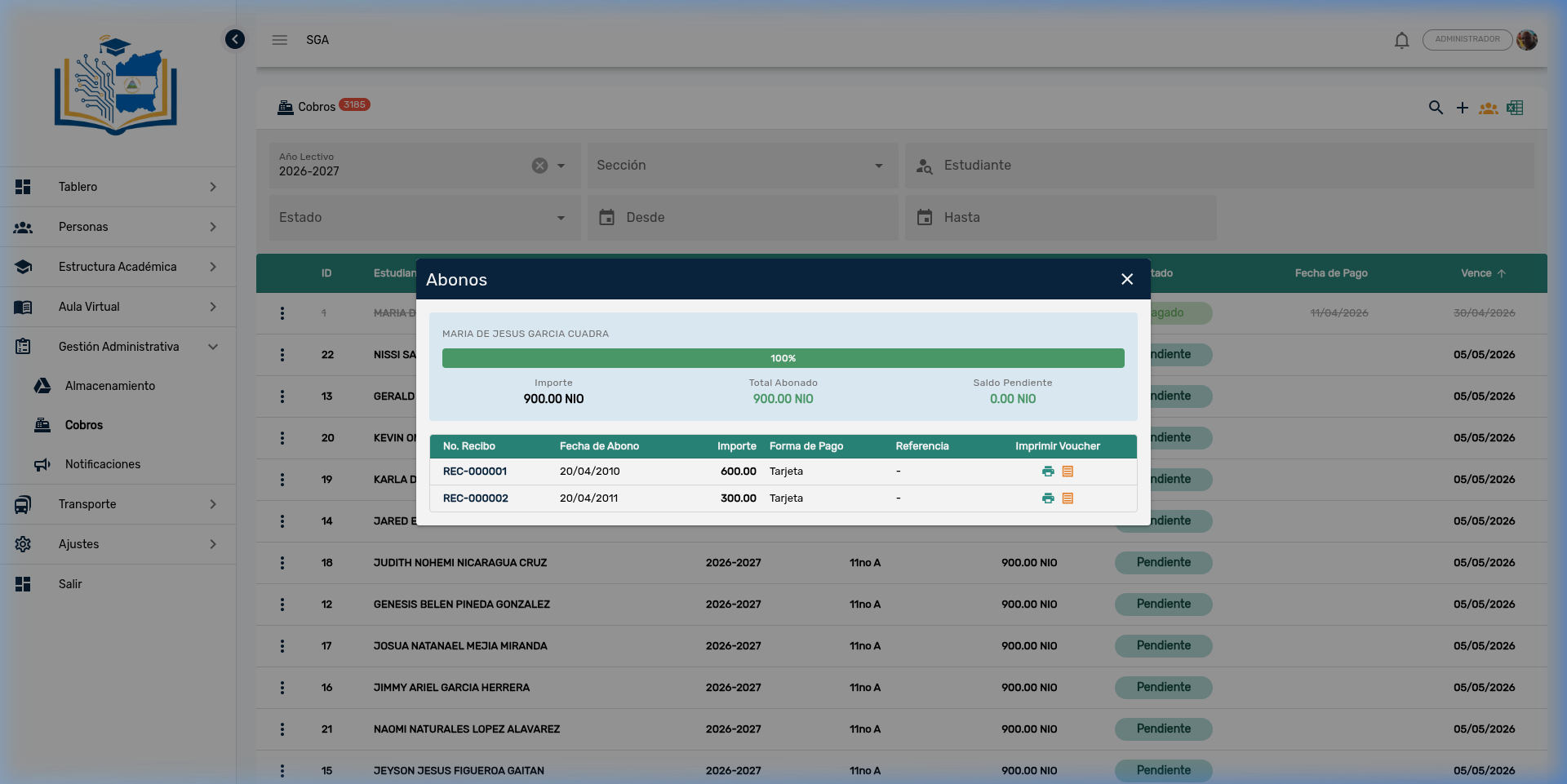This screenshot has width=1567, height=784.
Task: Add a new cobro with plus icon
Action: click(1463, 108)
